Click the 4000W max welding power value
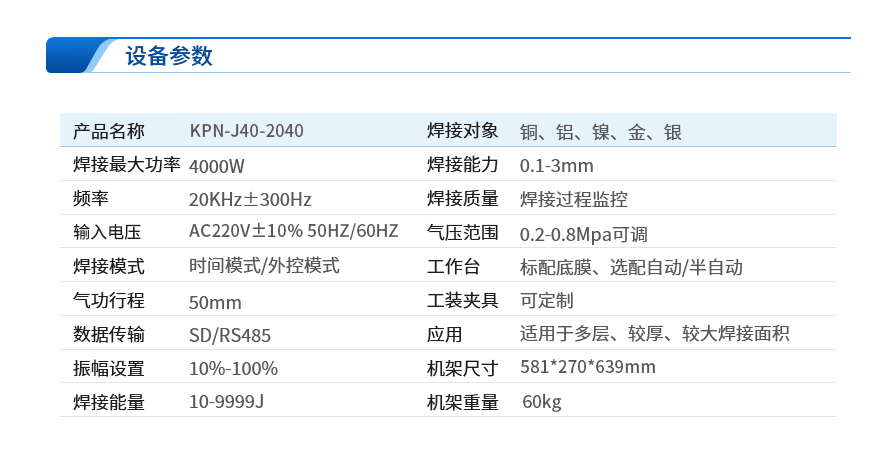 [217, 165]
